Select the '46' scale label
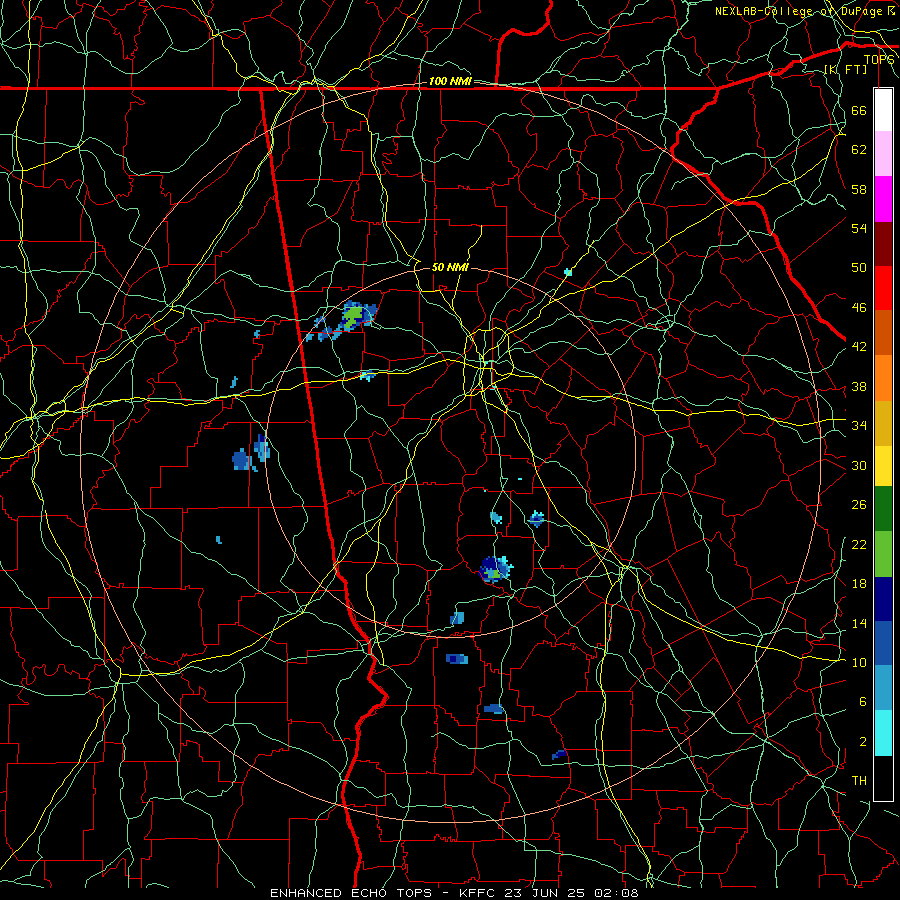The width and height of the screenshot is (900, 900). 859,308
